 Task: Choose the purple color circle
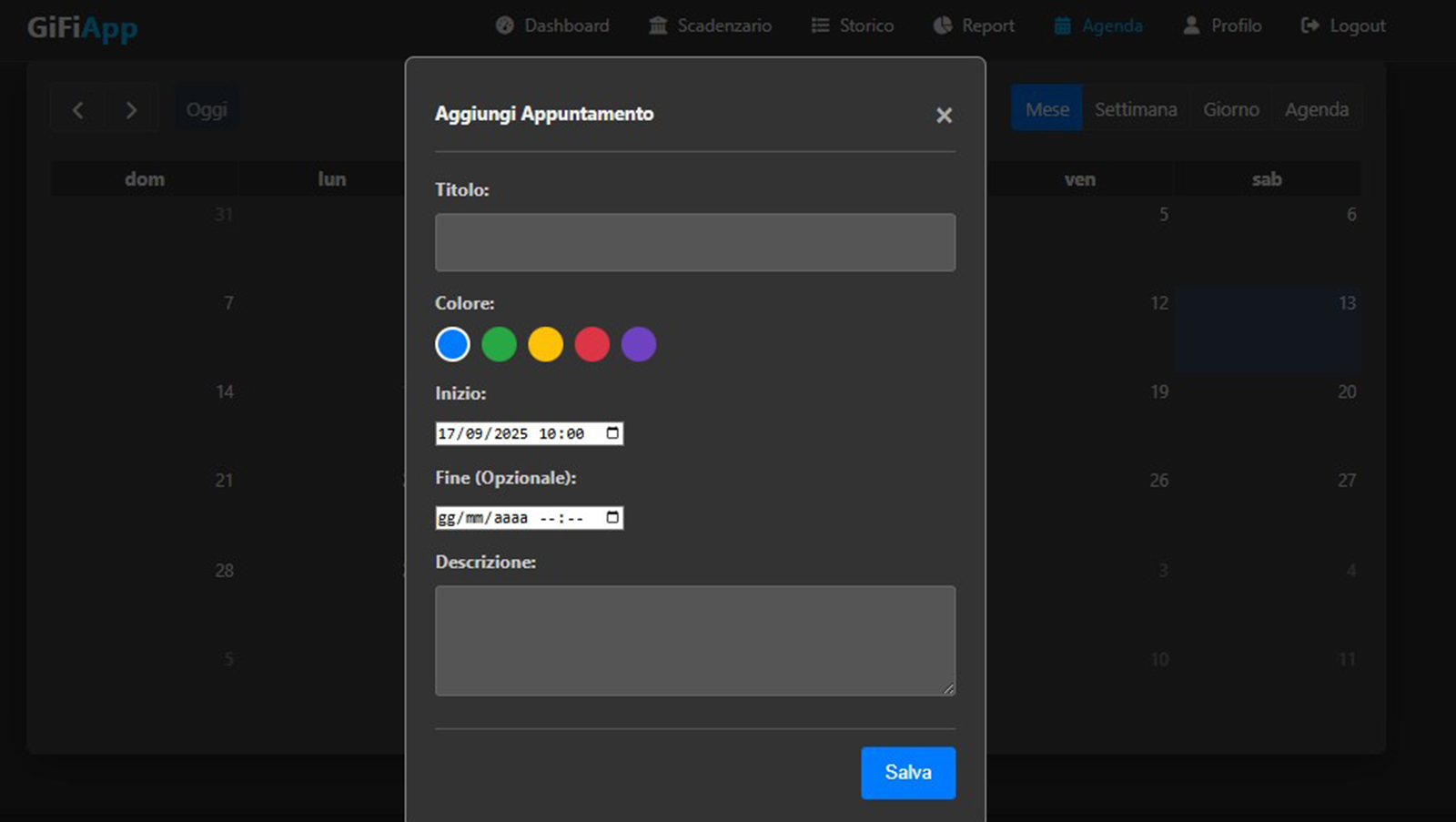tap(638, 344)
